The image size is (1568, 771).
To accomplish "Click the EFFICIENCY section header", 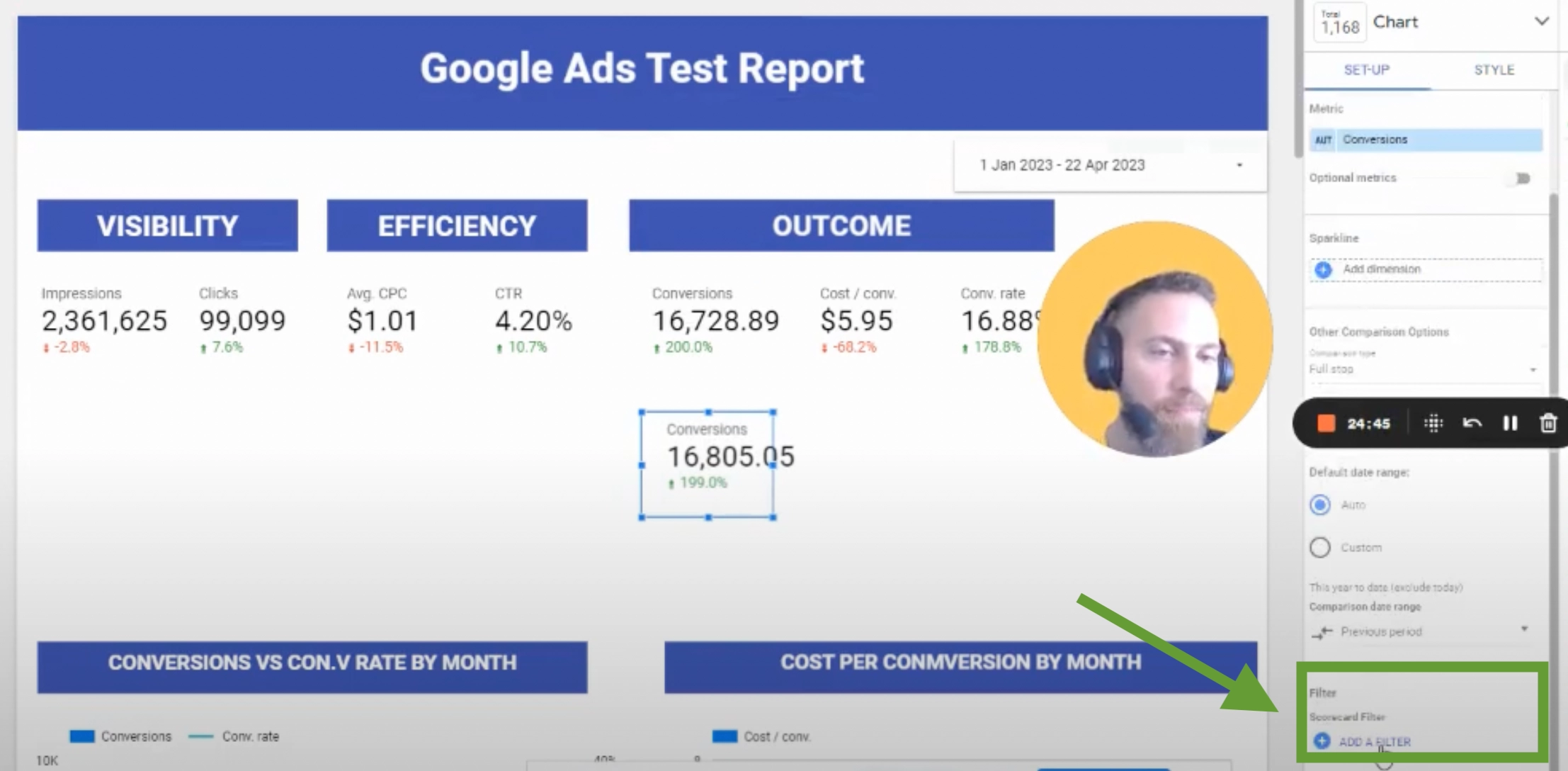I will click(457, 226).
